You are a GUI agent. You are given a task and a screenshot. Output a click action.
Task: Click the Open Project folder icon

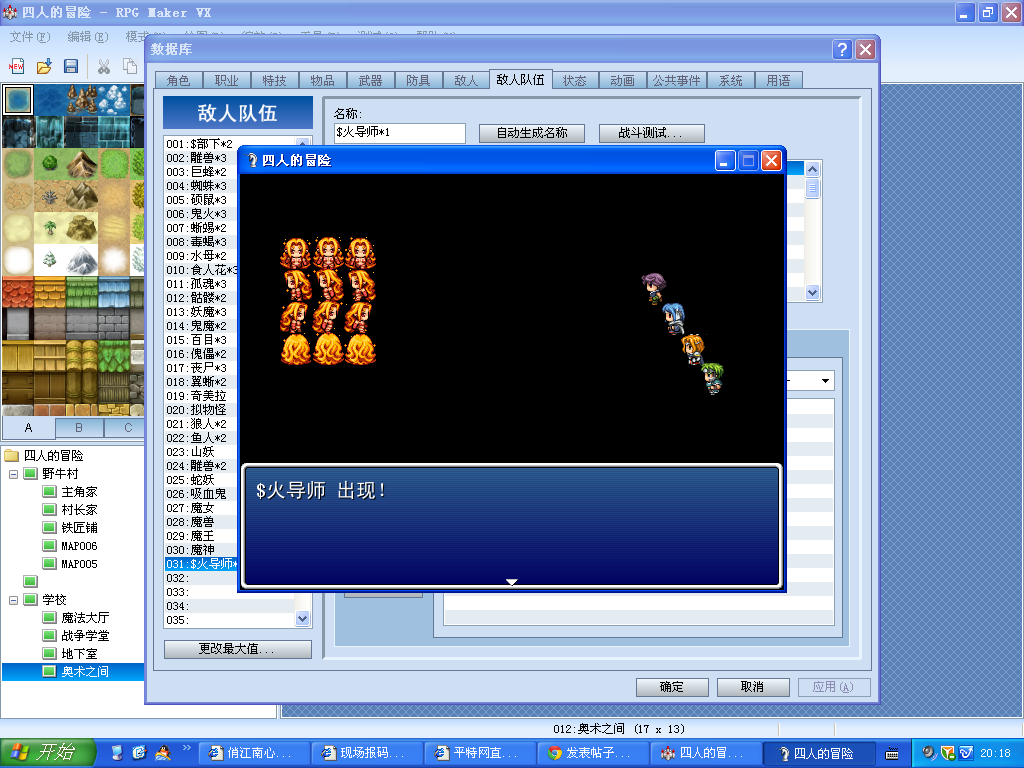pyautogui.click(x=44, y=66)
